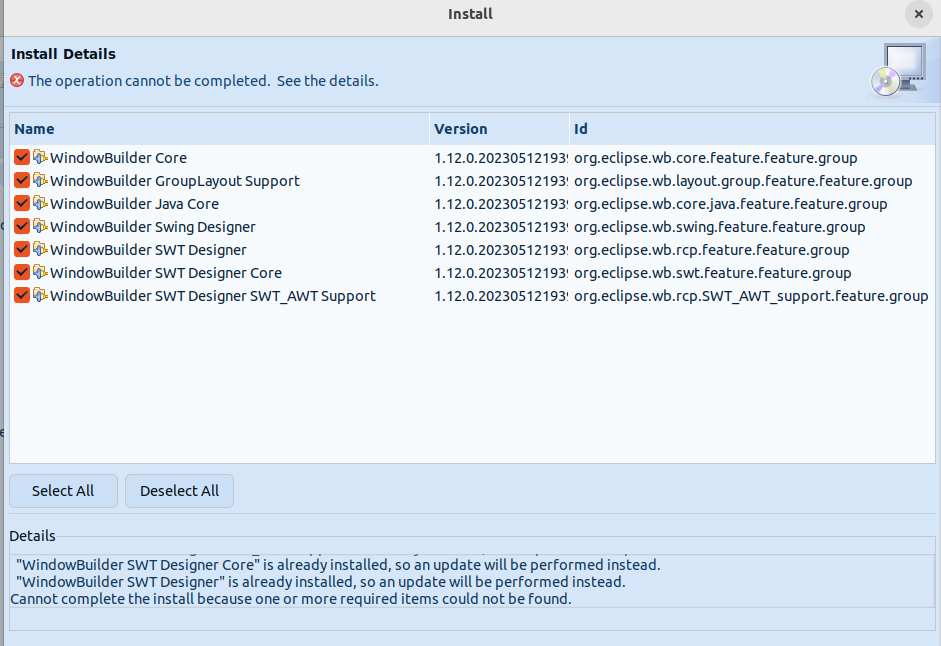This screenshot has height=646, width=941.
Task: Click the red error icon in the banner
Action: pos(16,81)
